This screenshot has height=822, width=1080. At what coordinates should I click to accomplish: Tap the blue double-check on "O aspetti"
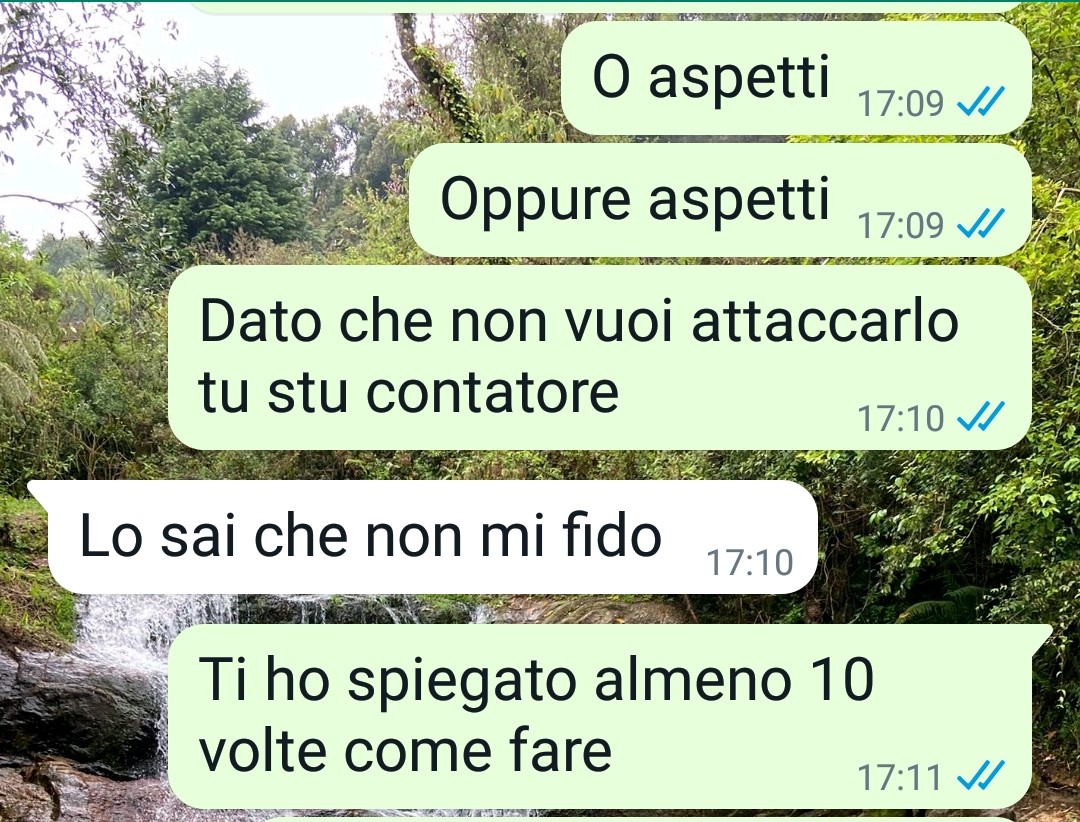click(x=981, y=102)
